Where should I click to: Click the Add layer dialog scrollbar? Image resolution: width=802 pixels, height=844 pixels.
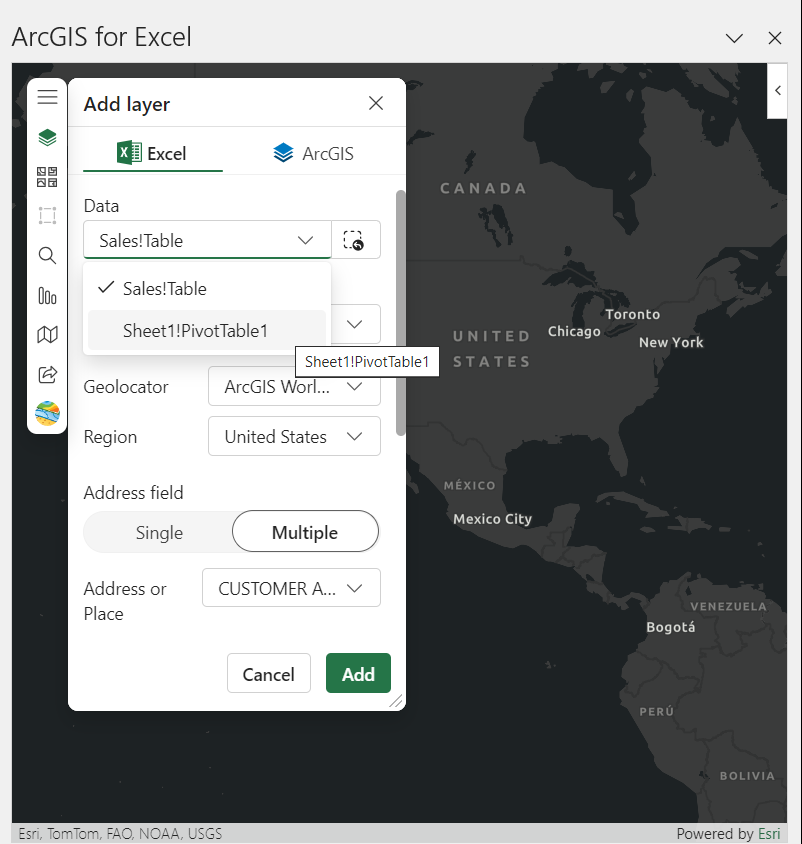(400, 313)
